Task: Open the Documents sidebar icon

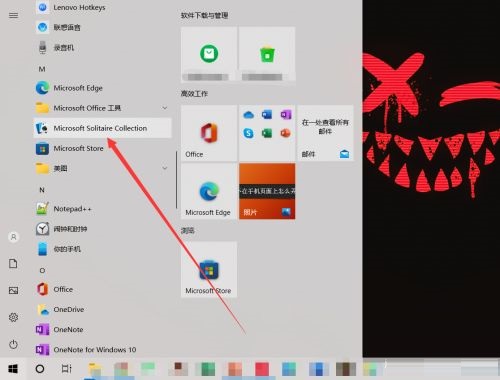Action: pos(13,264)
